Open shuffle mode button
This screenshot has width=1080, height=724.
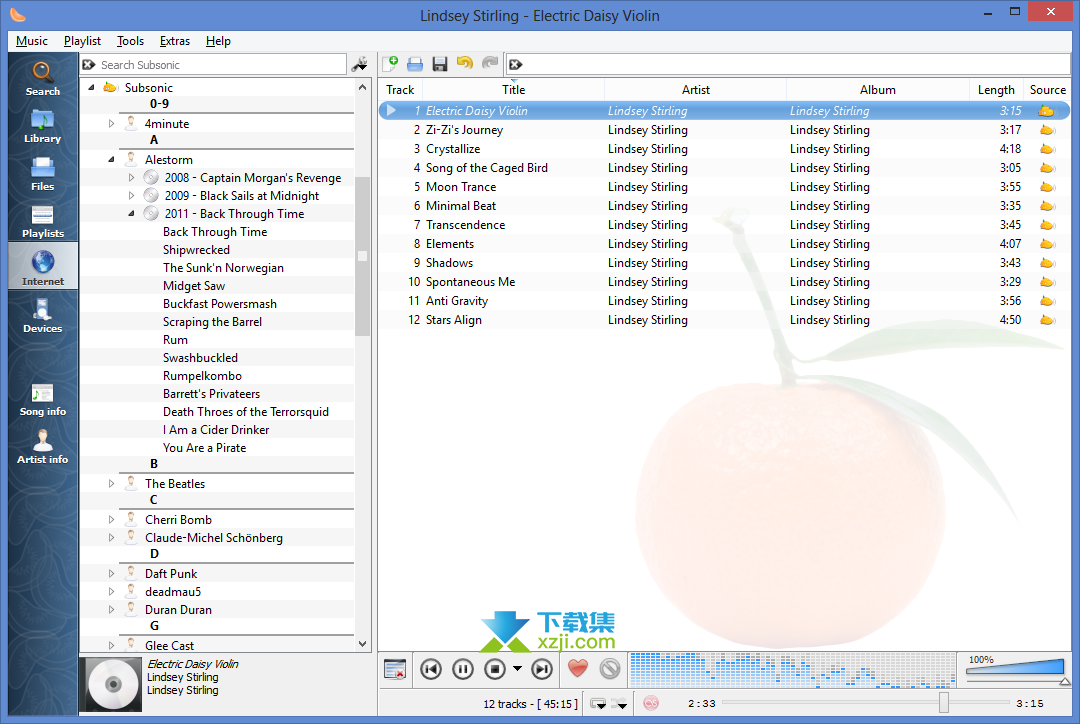tap(621, 703)
